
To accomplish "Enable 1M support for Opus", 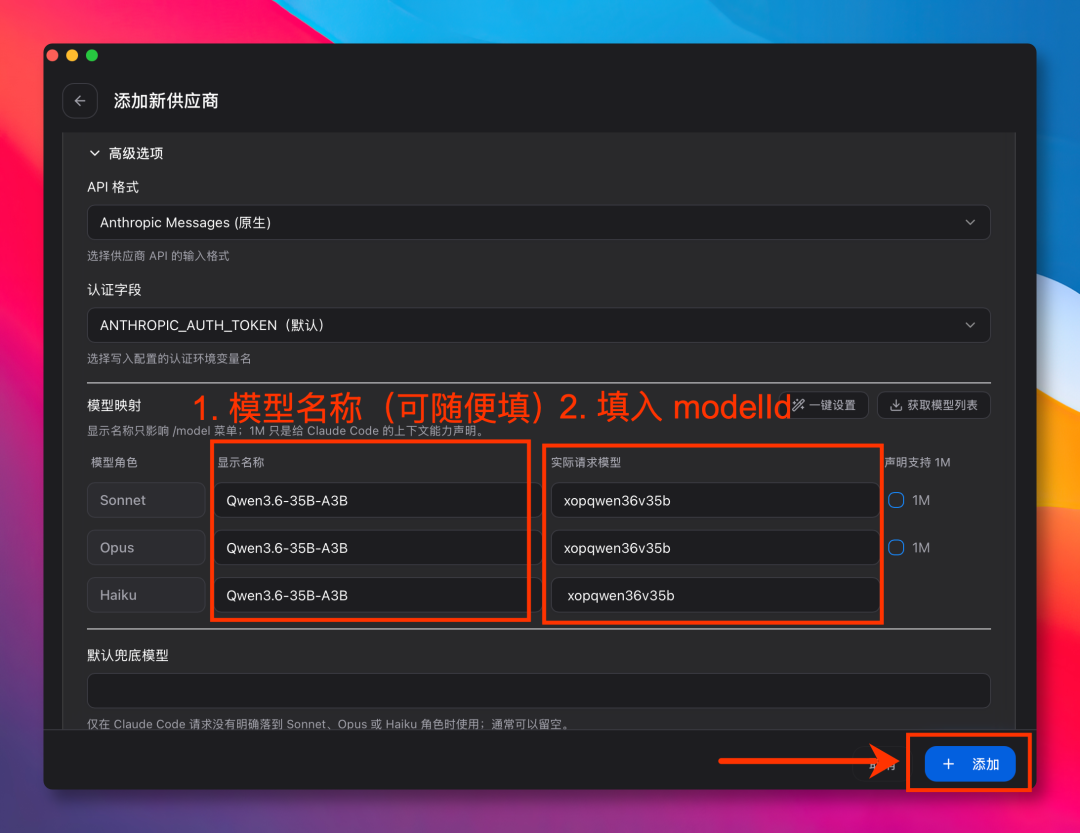I will [896, 548].
